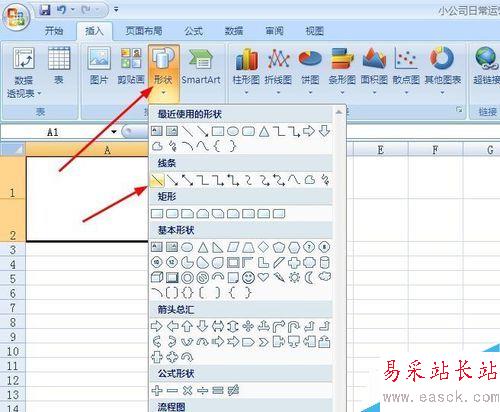This screenshot has width=500, height=412.
Task: Insert a 数据透视表 pivot table
Action: pyautogui.click(x=23, y=73)
